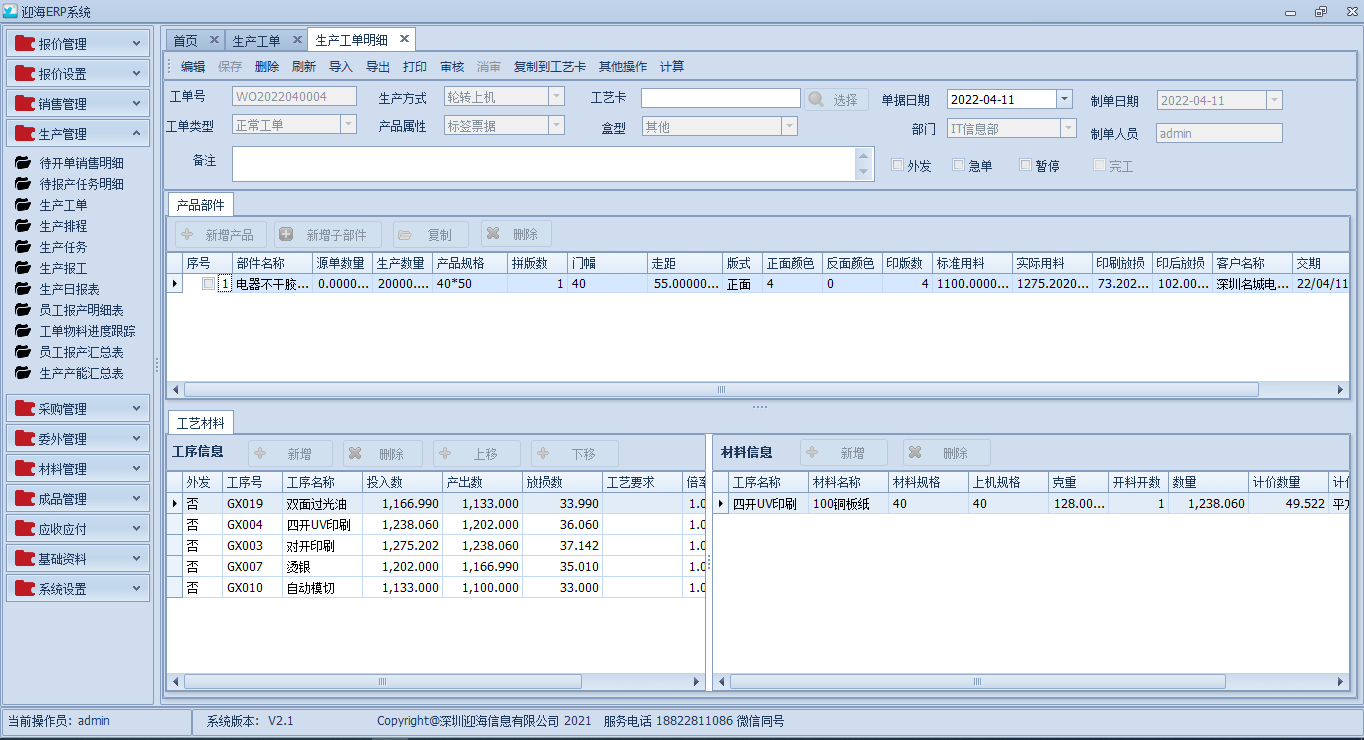Click the 采购管理 red folder icon
The width and height of the screenshot is (1364, 740).
coord(25,409)
